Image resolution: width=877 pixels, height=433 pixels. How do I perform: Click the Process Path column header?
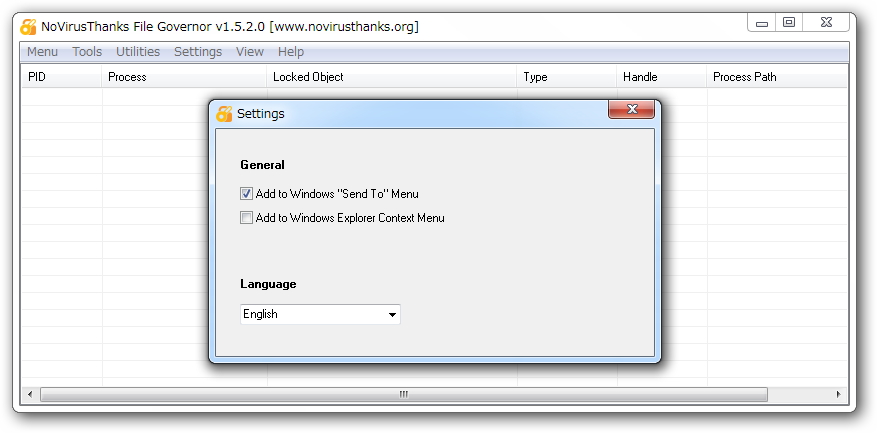[777, 77]
